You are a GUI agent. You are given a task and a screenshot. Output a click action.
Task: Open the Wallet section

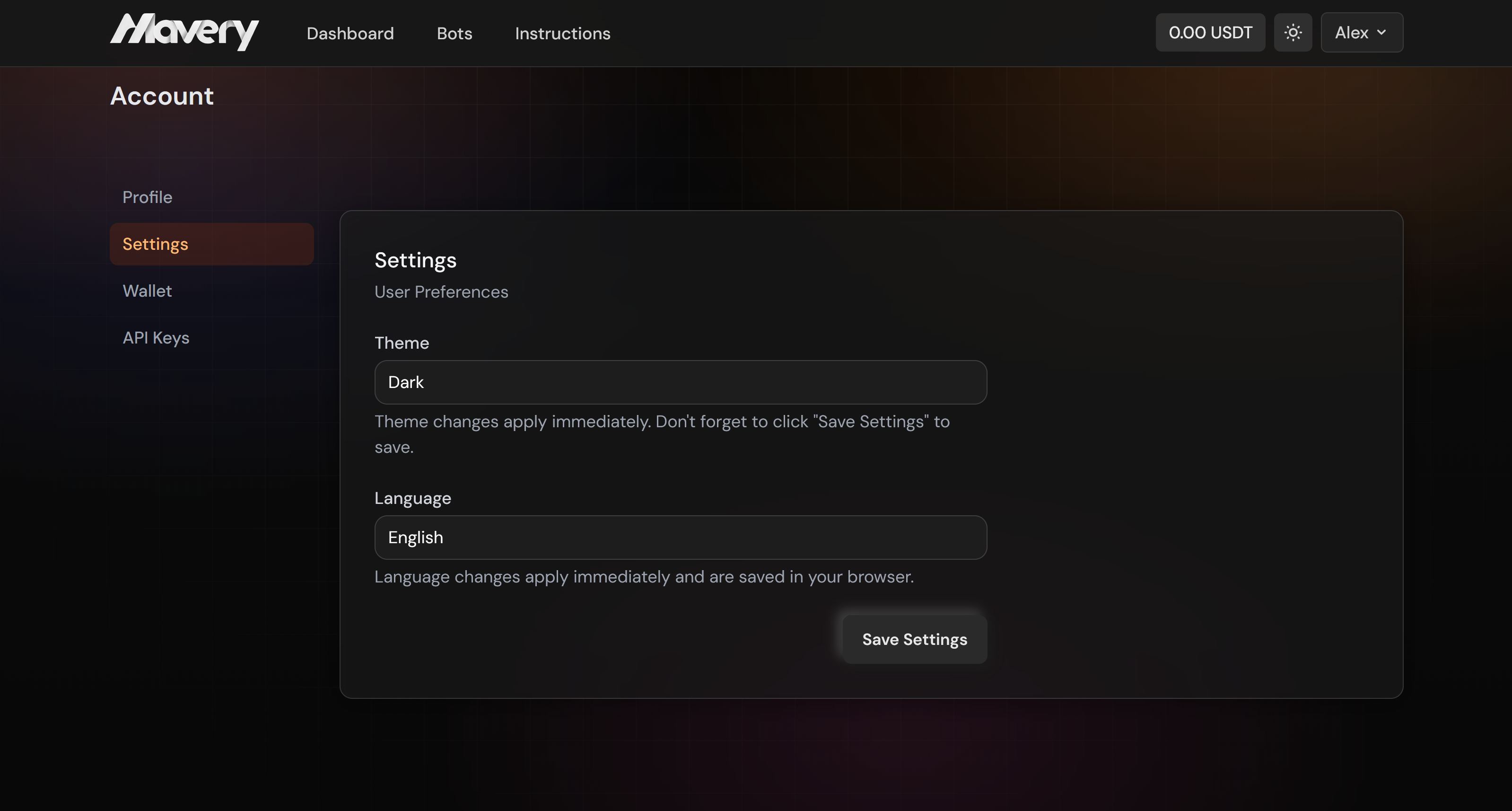[211, 291]
